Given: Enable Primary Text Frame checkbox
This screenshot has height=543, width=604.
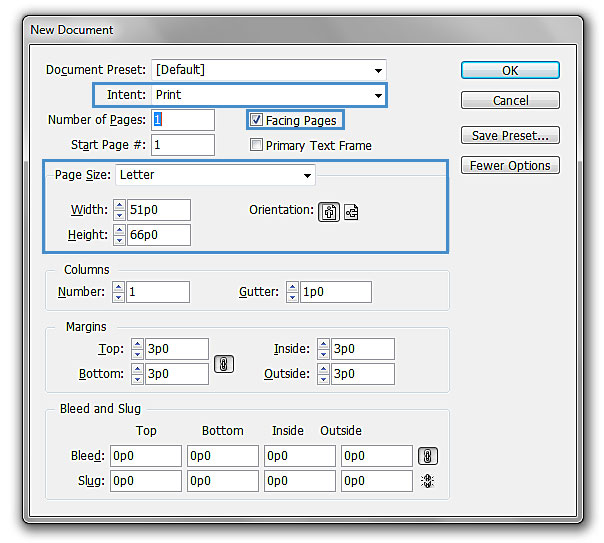Looking at the screenshot, I should coord(256,145).
